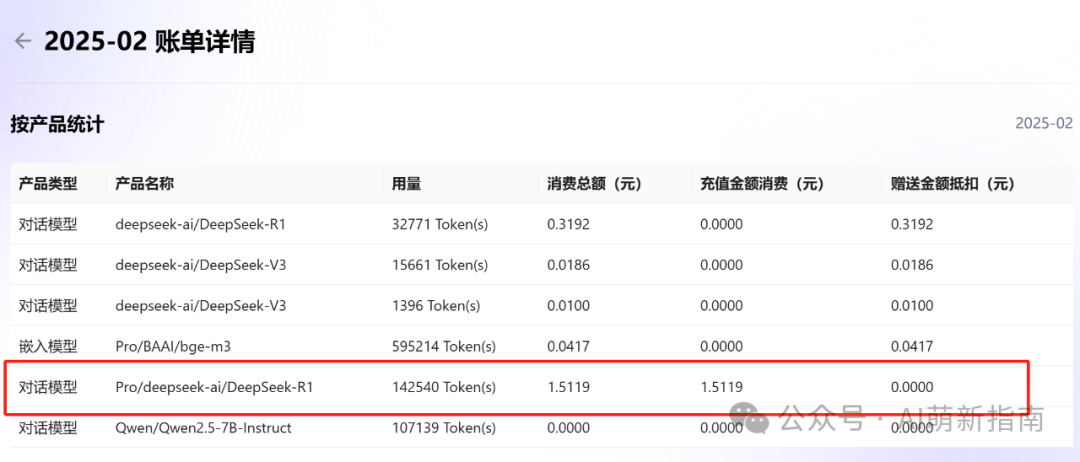
Task: Select the Pro/BAAI/bge-m3 product name
Action: click(x=172, y=346)
